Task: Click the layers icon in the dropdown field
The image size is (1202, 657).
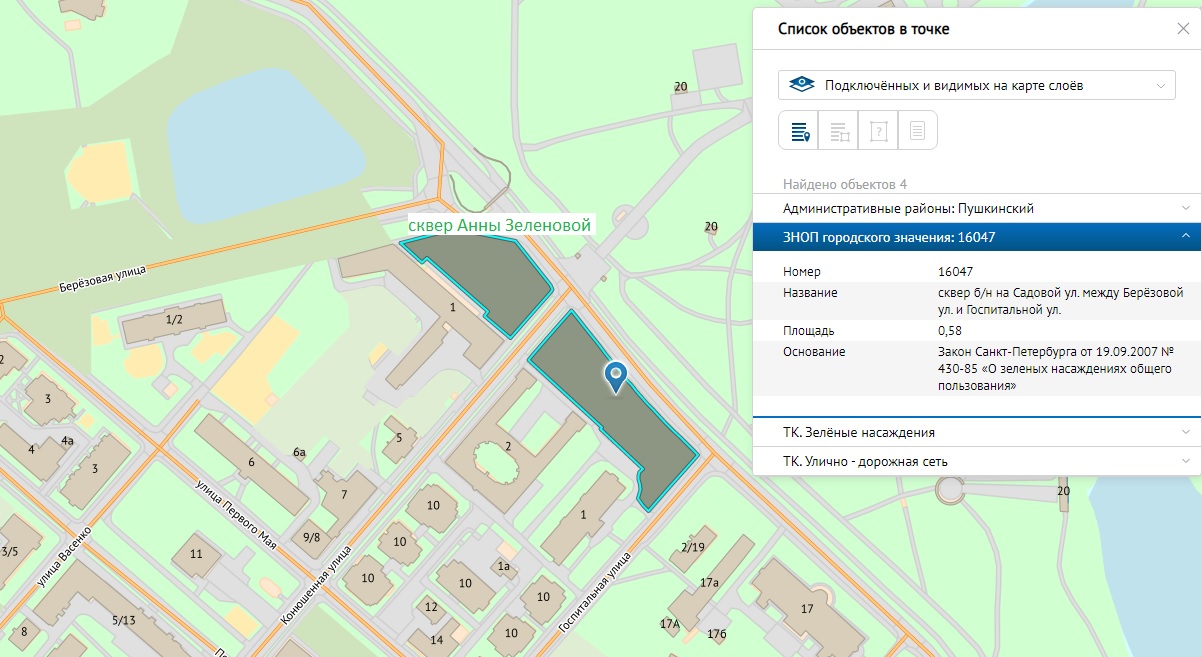Action: click(x=801, y=85)
